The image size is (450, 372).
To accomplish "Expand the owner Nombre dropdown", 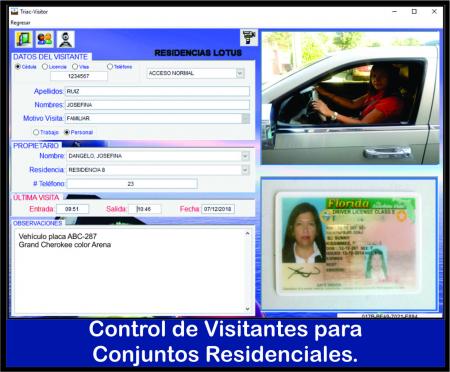I will coord(245,156).
